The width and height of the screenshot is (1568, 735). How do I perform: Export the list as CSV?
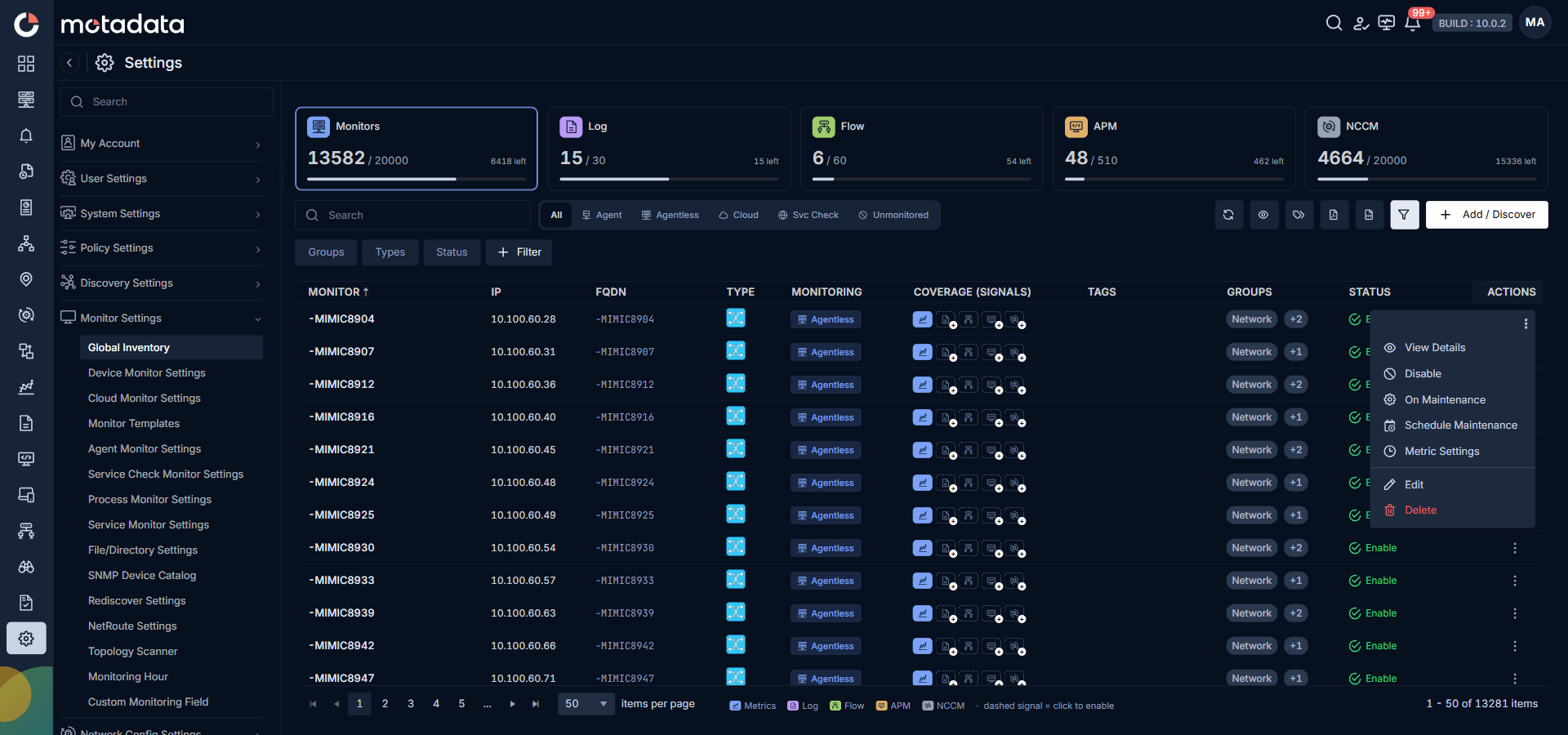tap(1369, 215)
